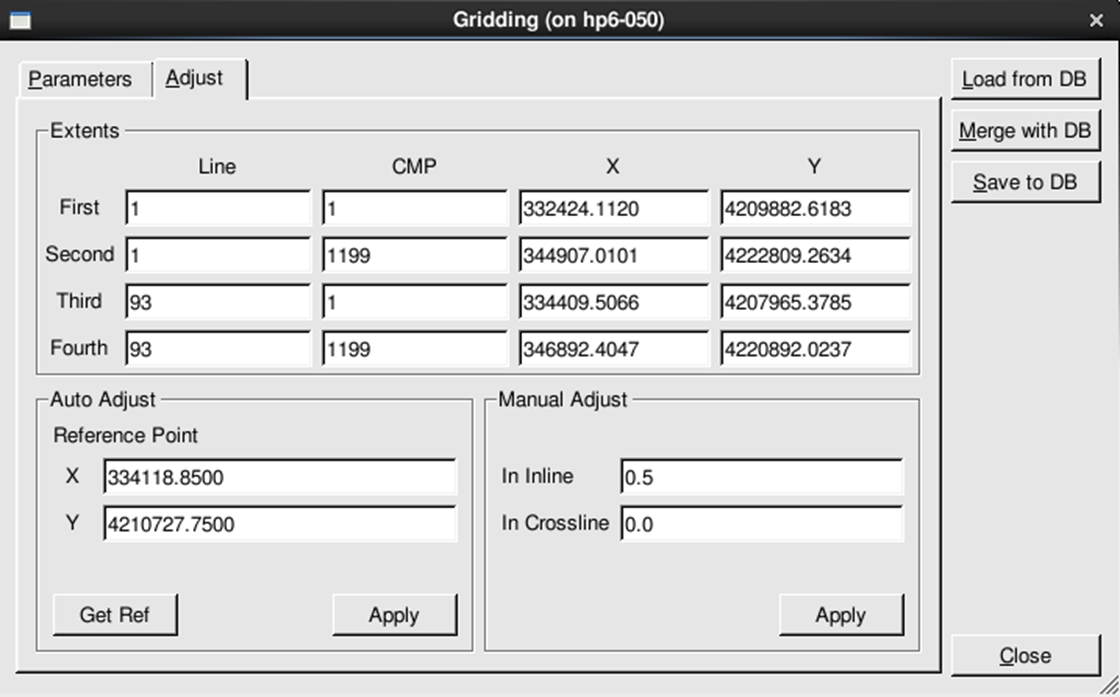This screenshot has width=1120, height=697.
Task: Select the Adjust tab
Action: pos(196,78)
